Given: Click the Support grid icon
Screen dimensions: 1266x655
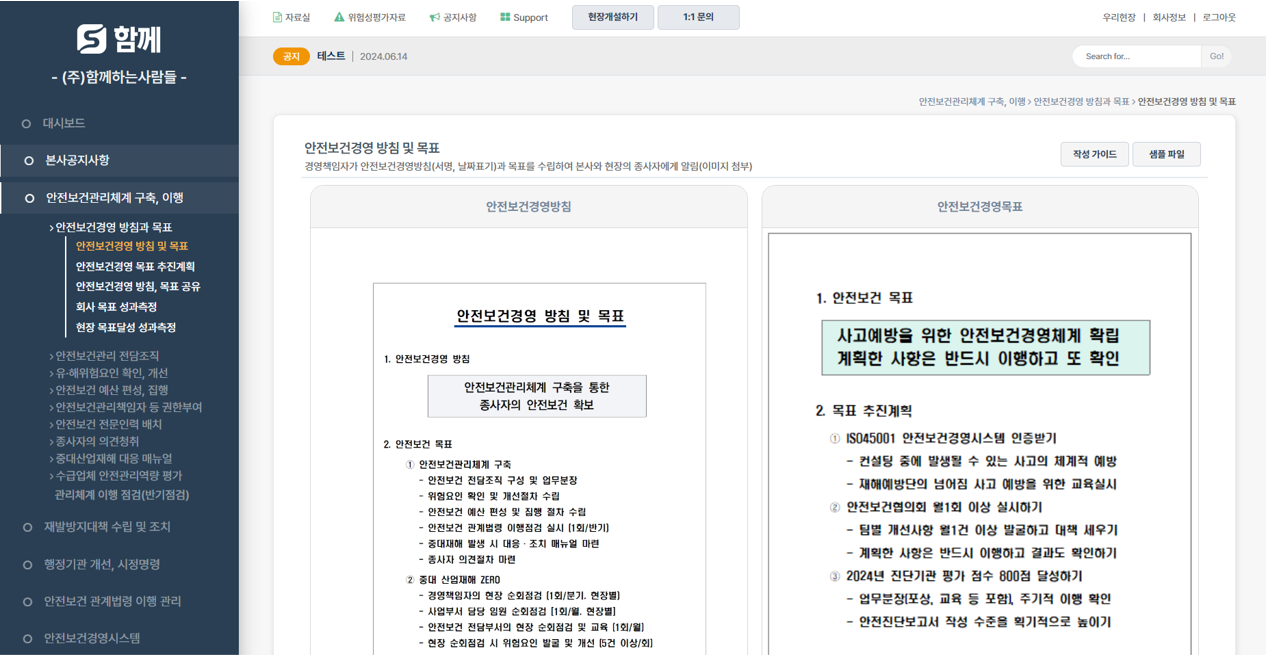Looking at the screenshot, I should point(505,17).
